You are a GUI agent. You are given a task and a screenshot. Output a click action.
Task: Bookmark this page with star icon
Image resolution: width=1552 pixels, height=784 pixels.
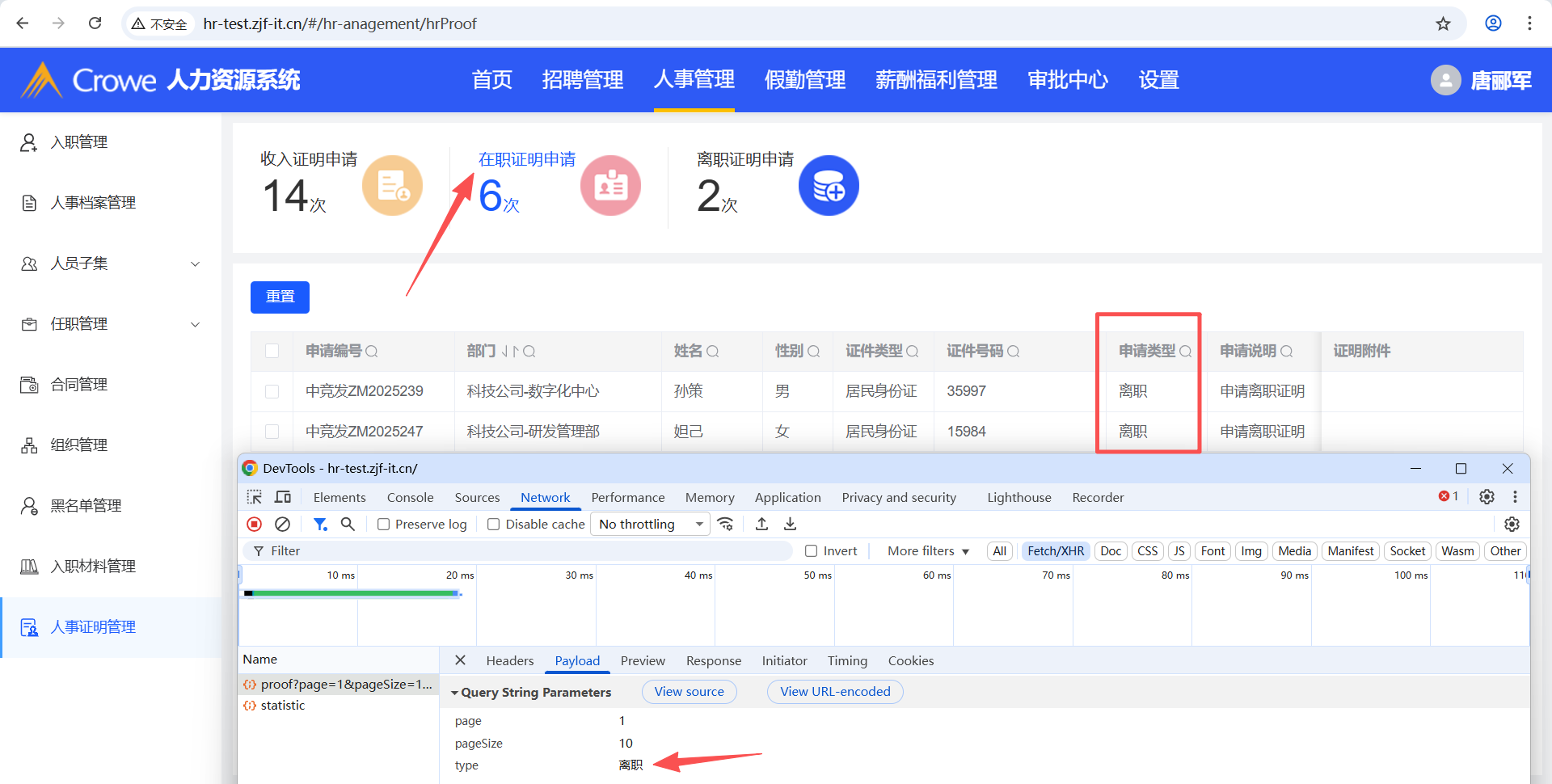(x=1443, y=23)
